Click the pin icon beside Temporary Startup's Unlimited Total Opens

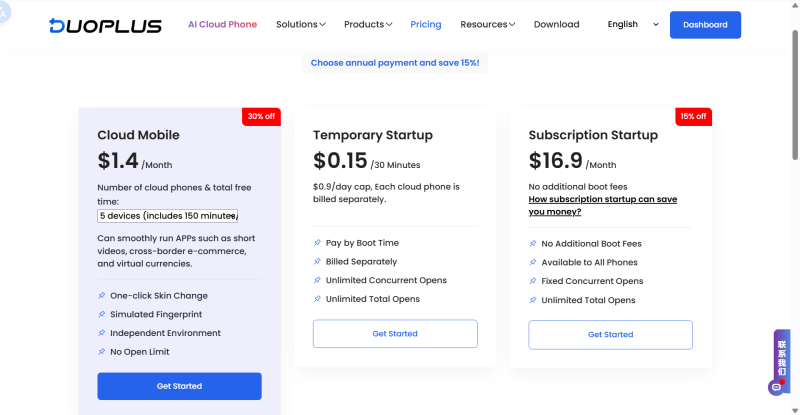317,299
